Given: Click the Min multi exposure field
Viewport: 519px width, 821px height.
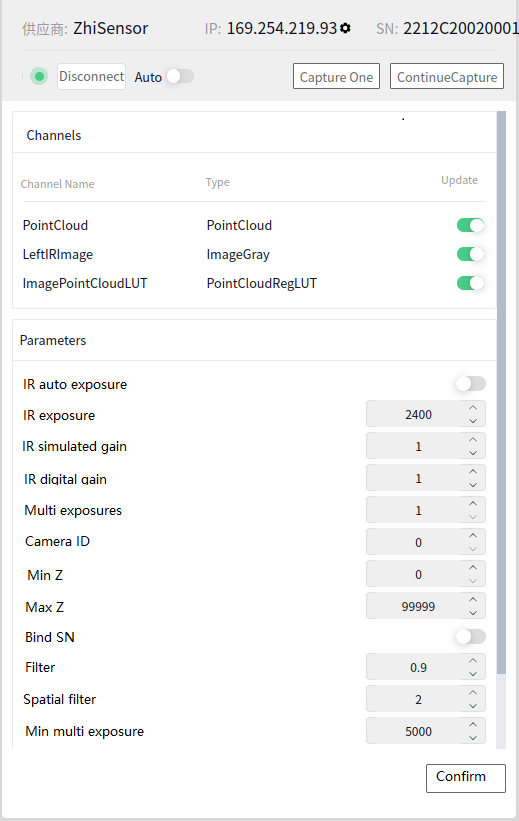Looking at the screenshot, I should [425, 731].
